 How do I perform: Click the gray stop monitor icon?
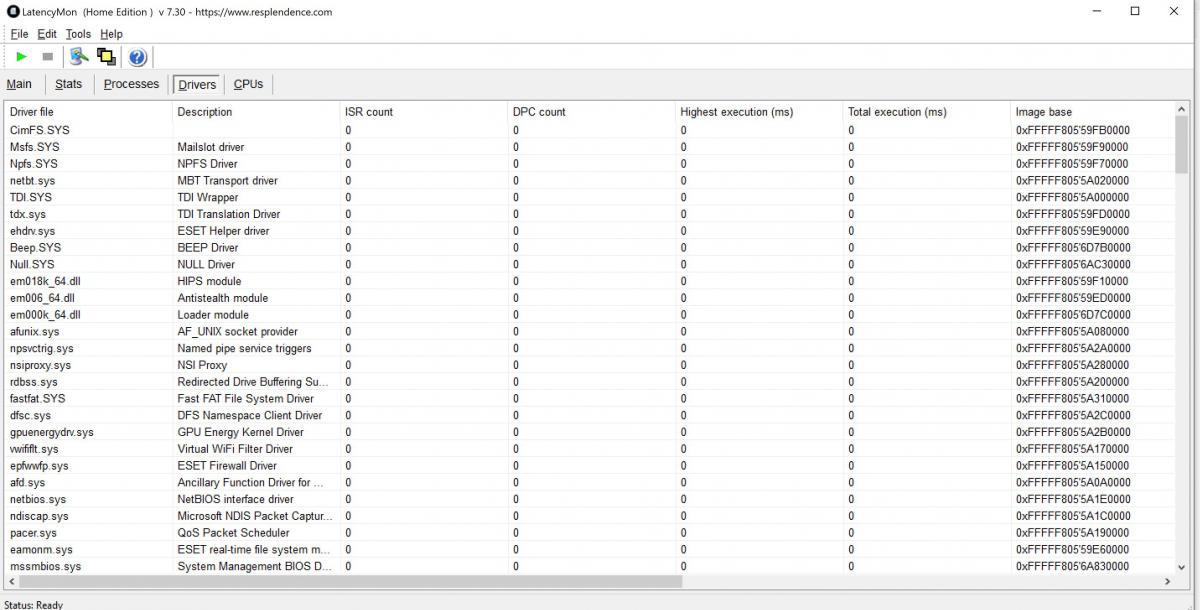[47, 57]
